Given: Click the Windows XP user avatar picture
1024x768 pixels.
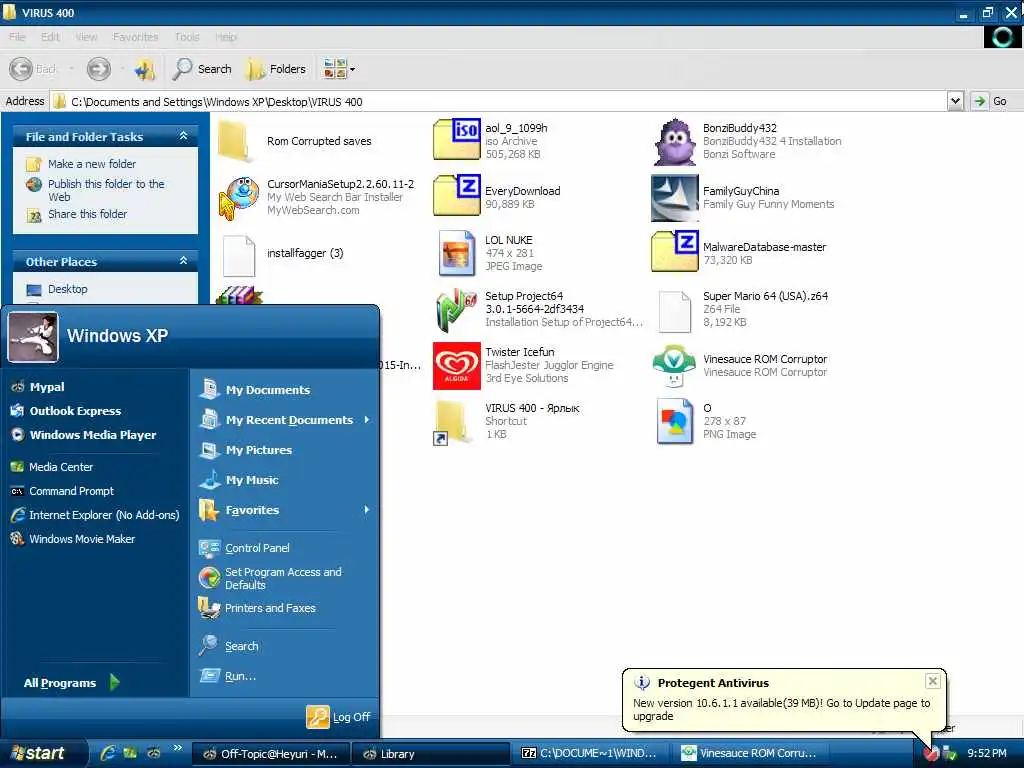Looking at the screenshot, I should tap(33, 336).
